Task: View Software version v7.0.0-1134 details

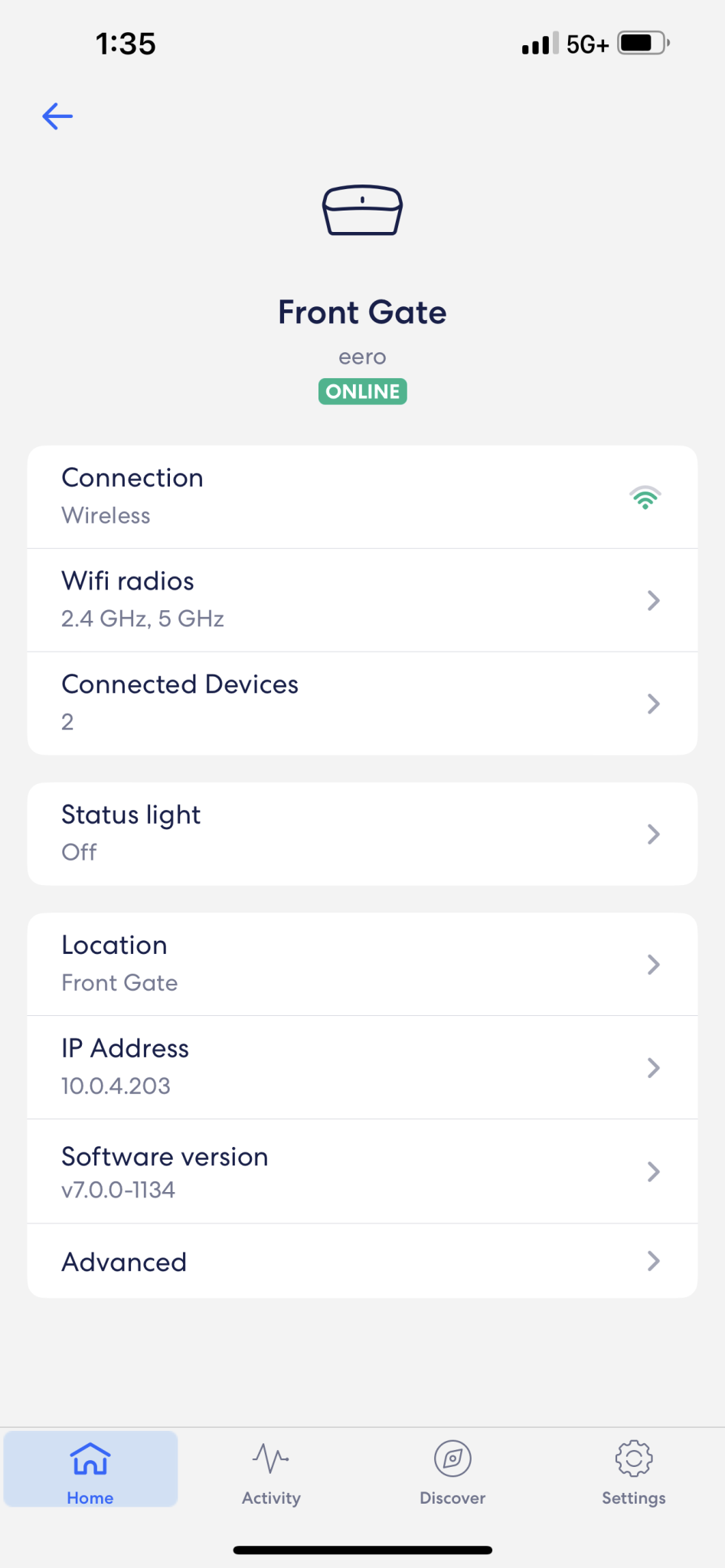Action: [x=362, y=1171]
